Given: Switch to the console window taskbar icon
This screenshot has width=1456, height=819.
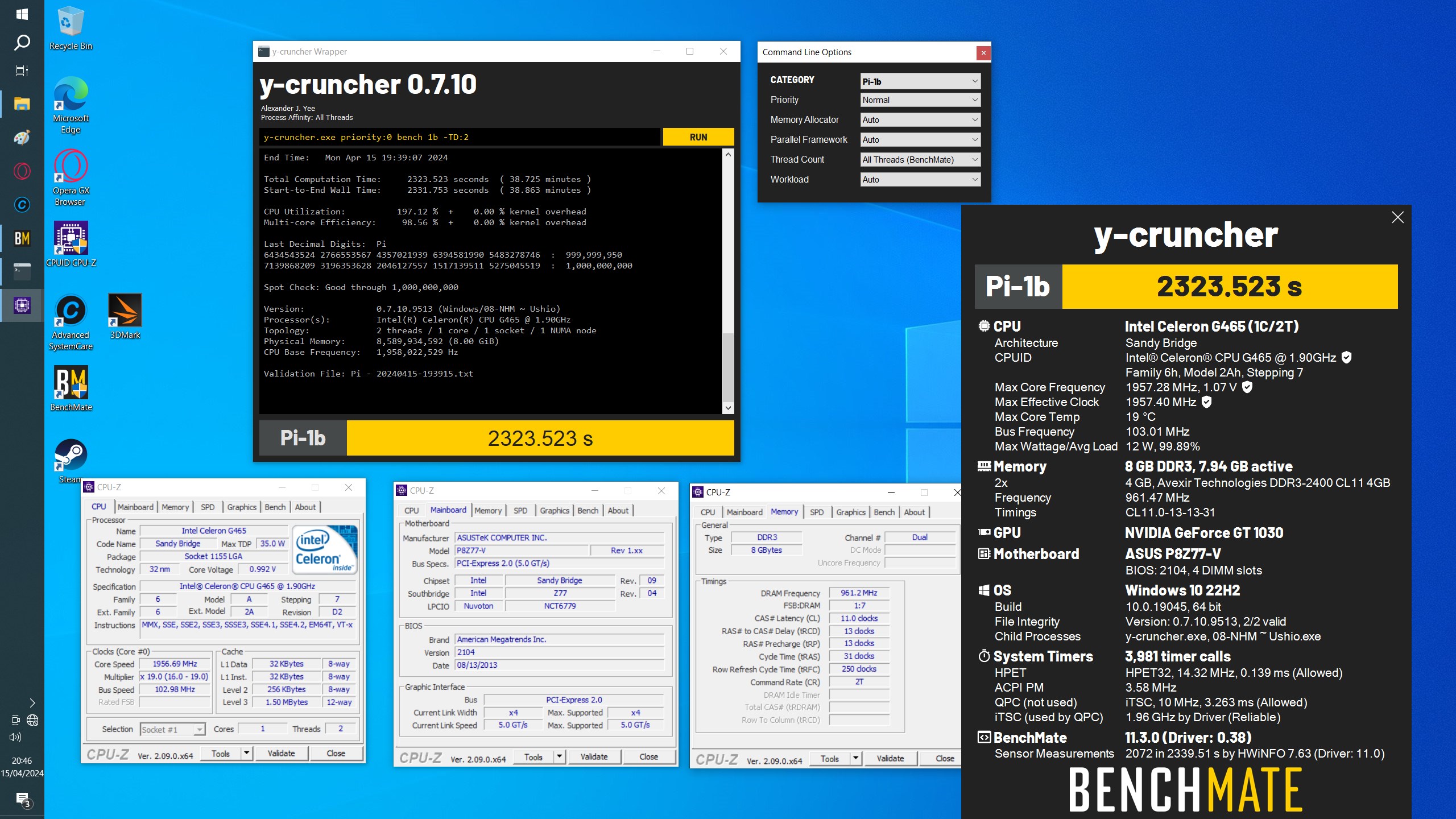Looking at the screenshot, I should (22, 271).
